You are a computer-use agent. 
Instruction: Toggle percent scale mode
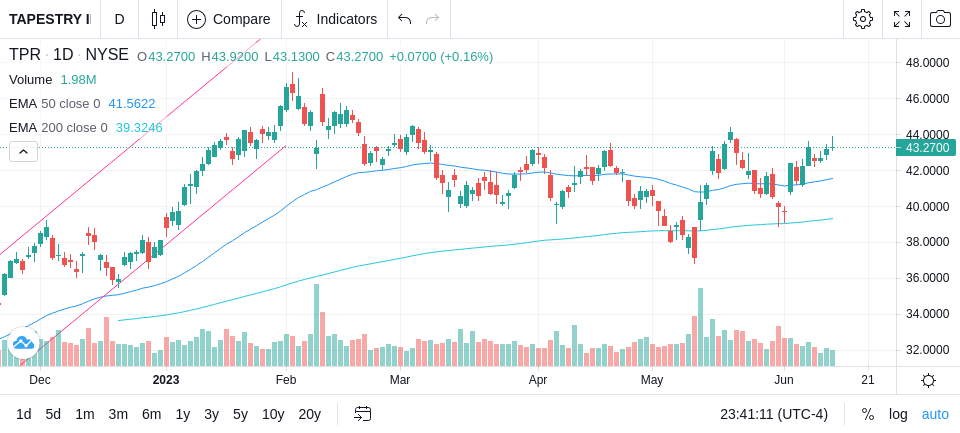tap(868, 415)
